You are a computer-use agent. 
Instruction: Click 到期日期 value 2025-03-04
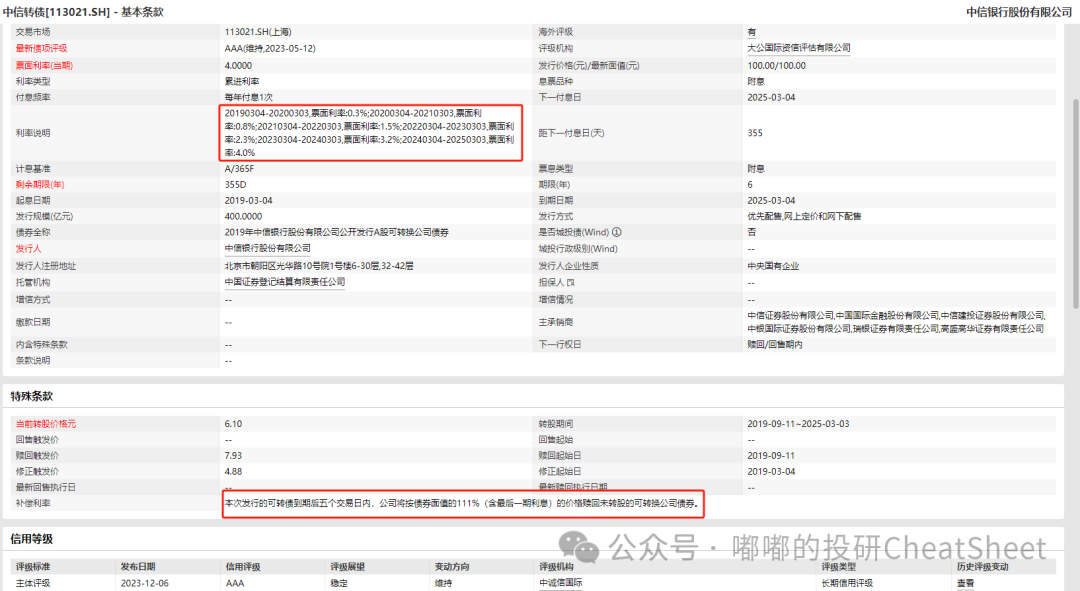(771, 200)
